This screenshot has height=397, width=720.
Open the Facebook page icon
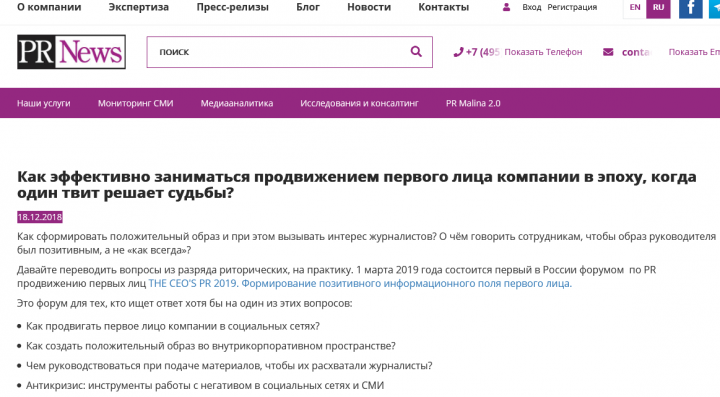click(x=690, y=9)
